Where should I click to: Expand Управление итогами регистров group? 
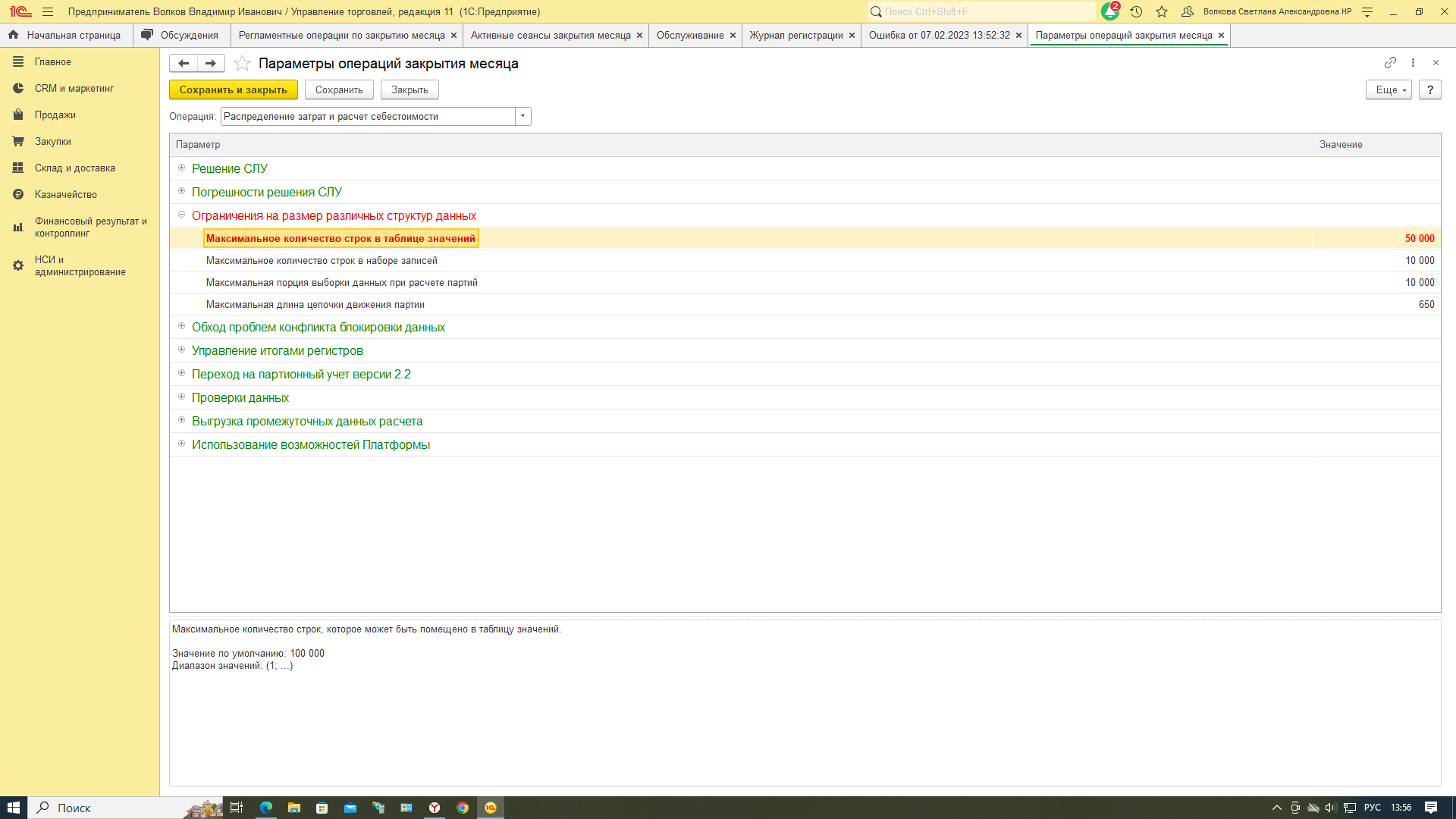coord(181,350)
